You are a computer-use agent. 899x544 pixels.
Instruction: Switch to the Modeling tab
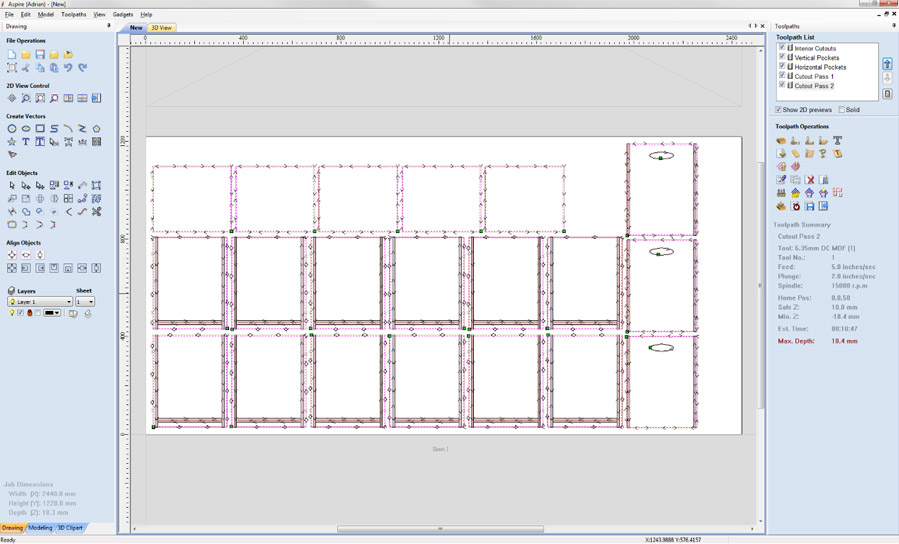click(40, 527)
